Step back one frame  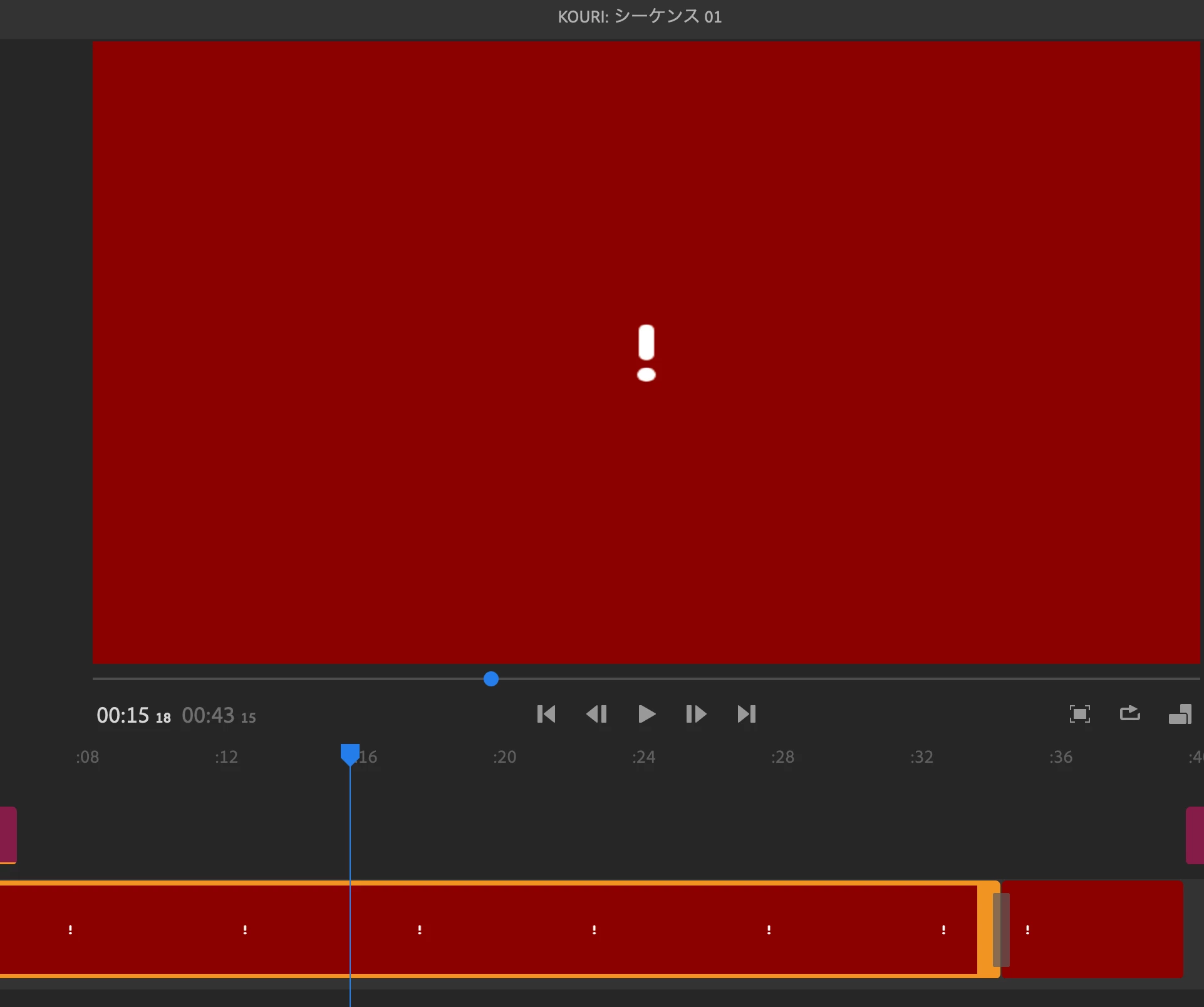596,714
